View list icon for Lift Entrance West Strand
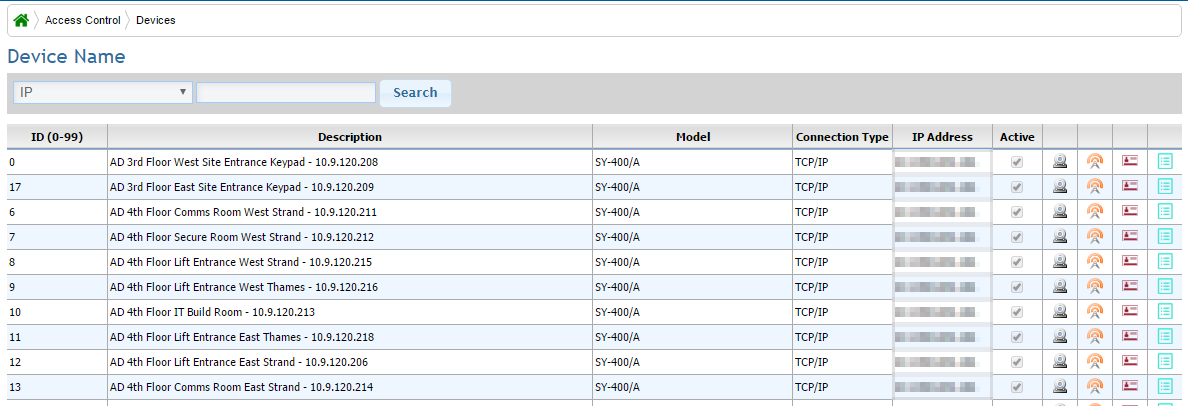Screen dimensions: 1188x406 click(x=1165, y=261)
